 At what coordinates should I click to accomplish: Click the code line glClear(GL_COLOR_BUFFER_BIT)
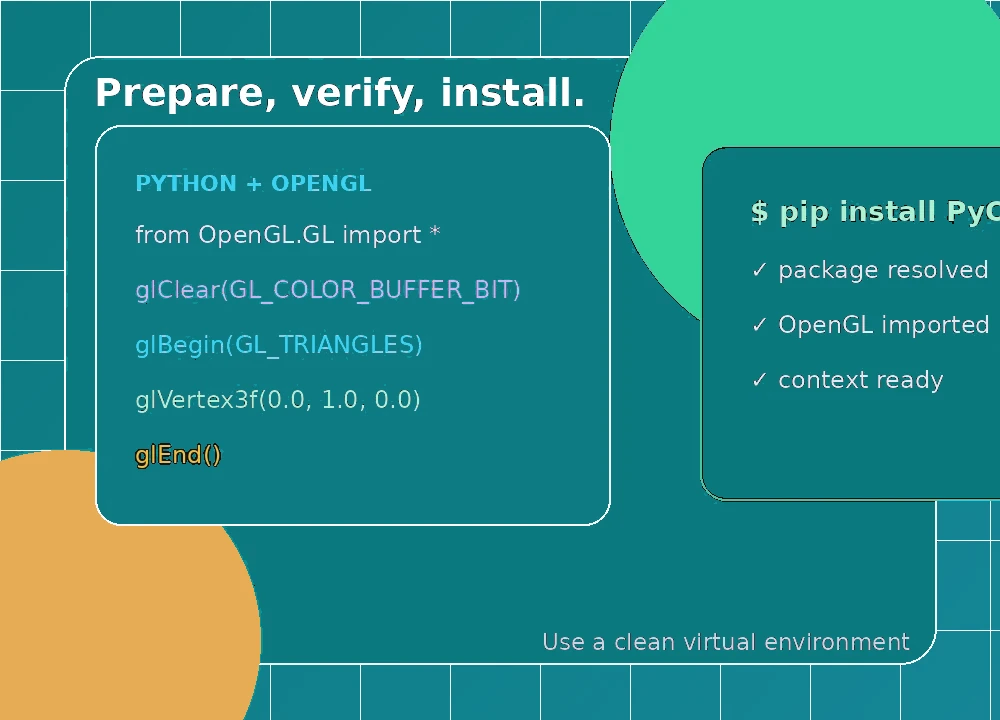point(328,290)
